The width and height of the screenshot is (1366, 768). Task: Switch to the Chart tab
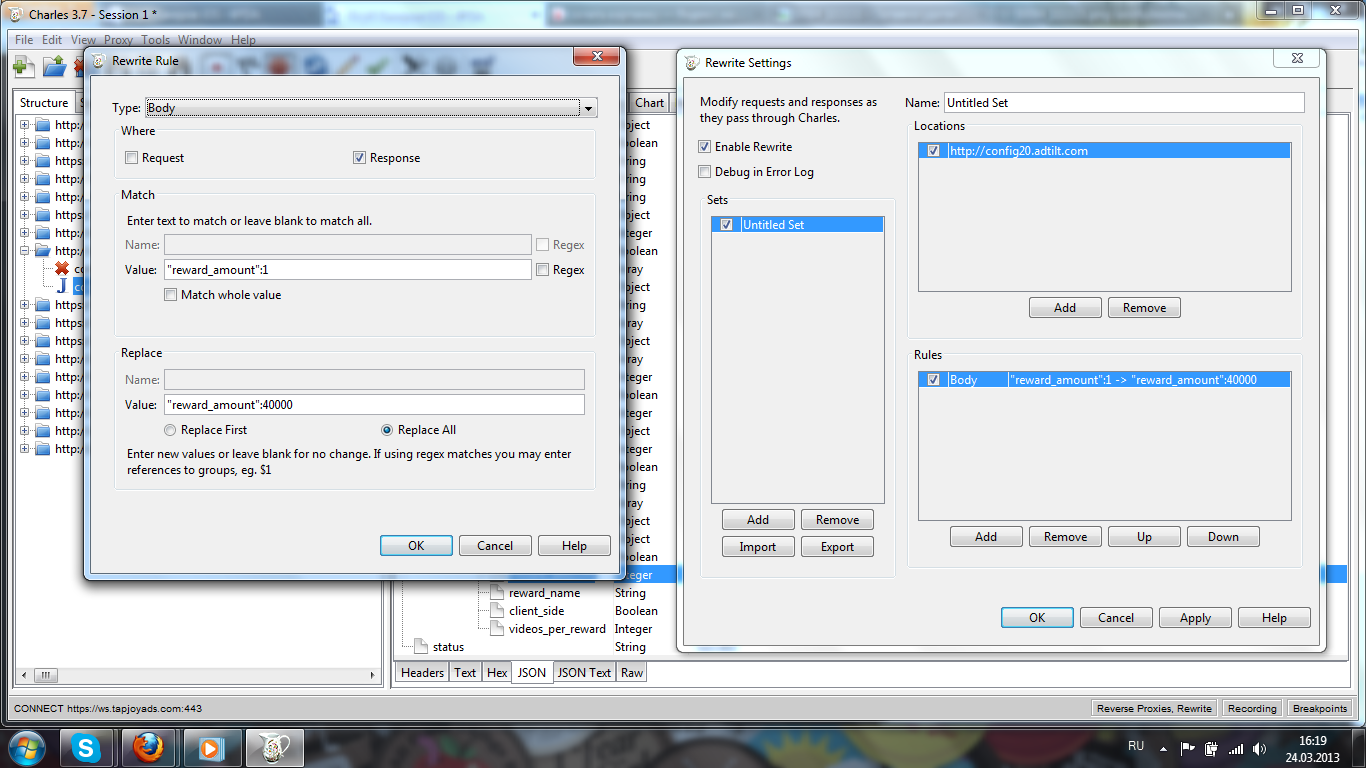click(x=649, y=103)
